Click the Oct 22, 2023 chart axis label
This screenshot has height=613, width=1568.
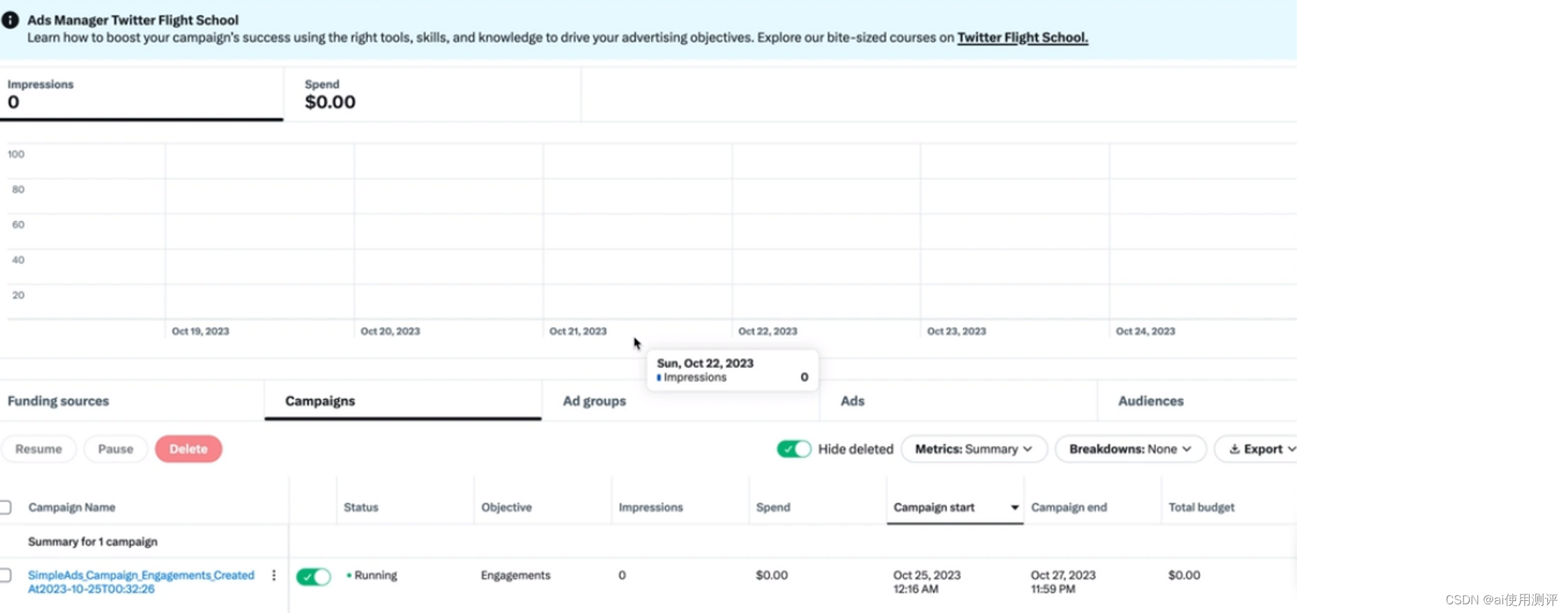coord(768,331)
